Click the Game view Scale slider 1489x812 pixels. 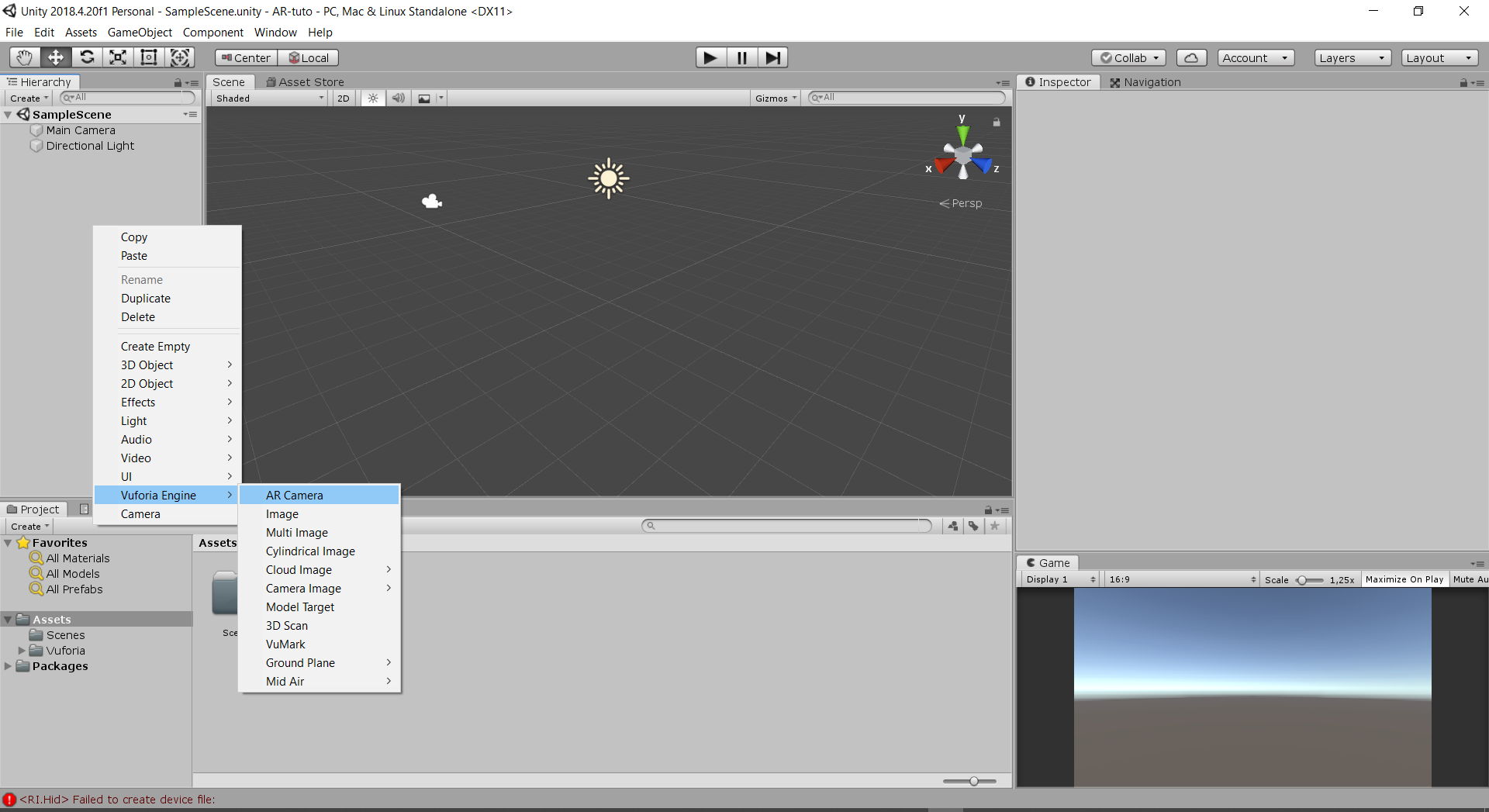(1309, 580)
